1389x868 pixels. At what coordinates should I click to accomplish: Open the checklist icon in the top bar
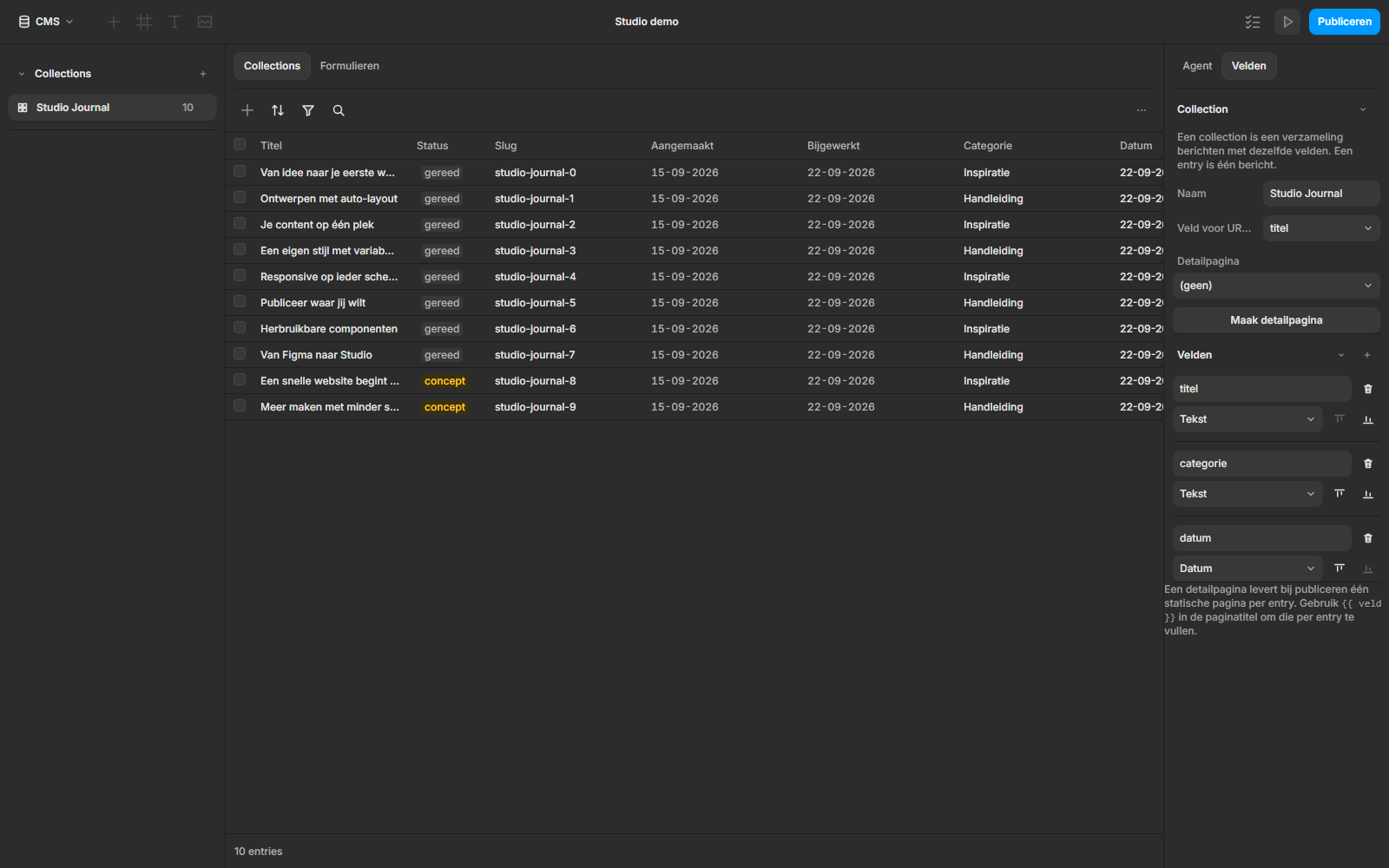(1253, 22)
